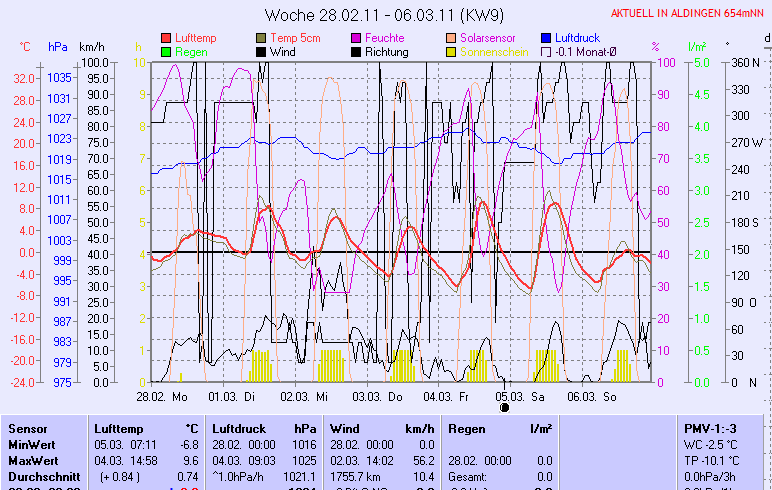Click the black Wind legend swatch

(x=261, y=52)
